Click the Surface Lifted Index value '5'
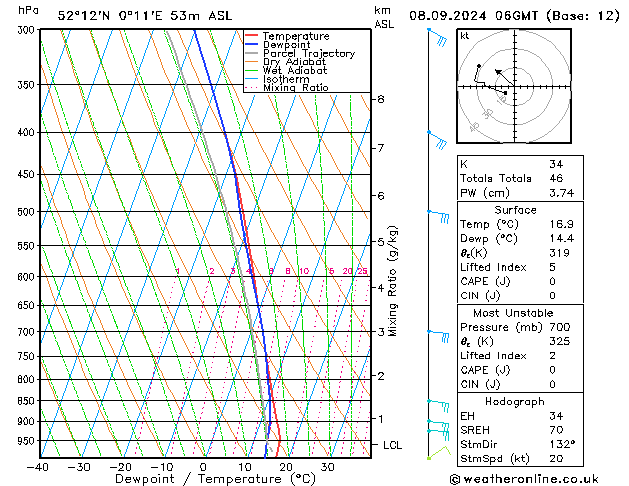This screenshot has width=629, height=486. coord(553,267)
